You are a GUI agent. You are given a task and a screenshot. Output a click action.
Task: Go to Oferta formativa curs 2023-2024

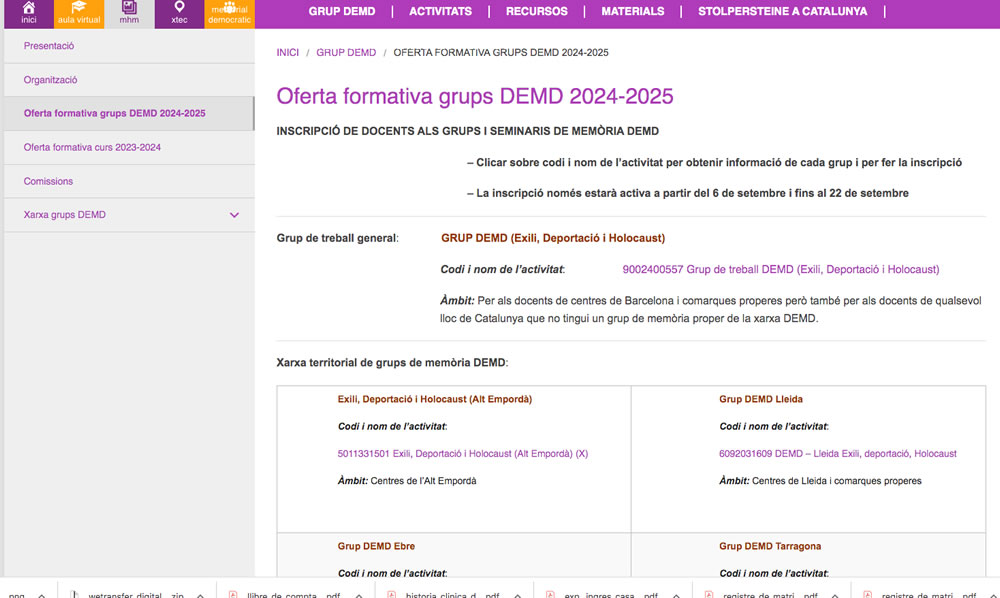coord(92,148)
